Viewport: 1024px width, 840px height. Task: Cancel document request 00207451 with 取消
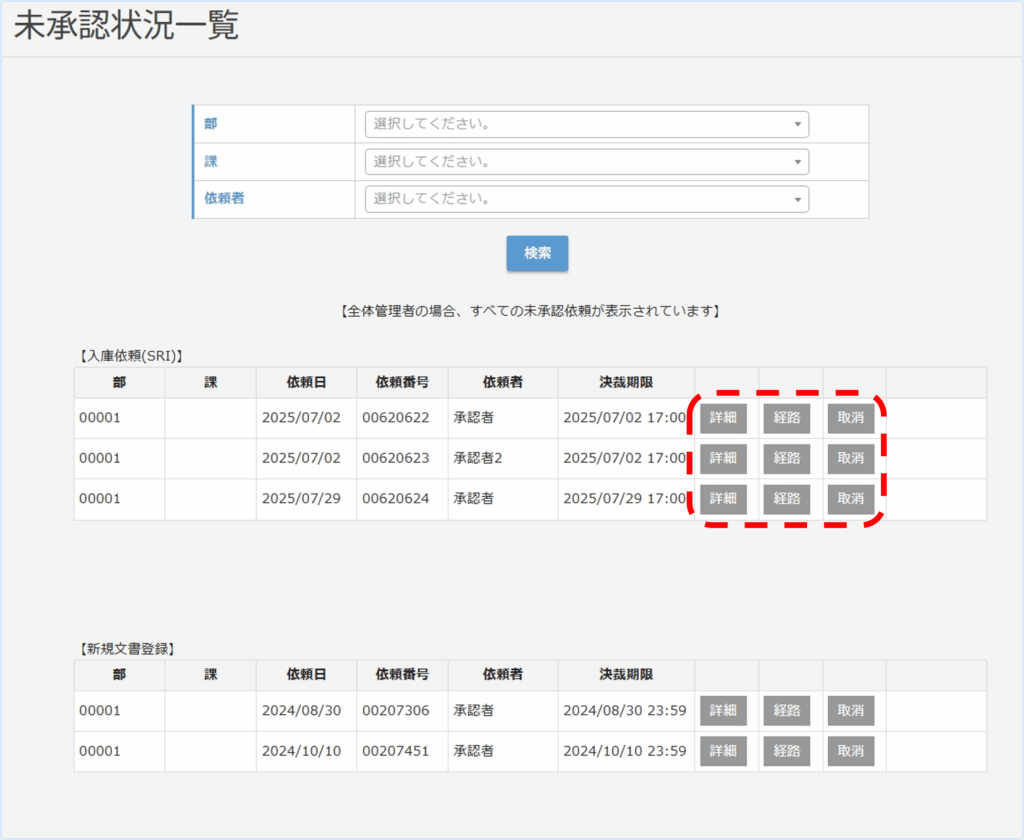(x=850, y=751)
